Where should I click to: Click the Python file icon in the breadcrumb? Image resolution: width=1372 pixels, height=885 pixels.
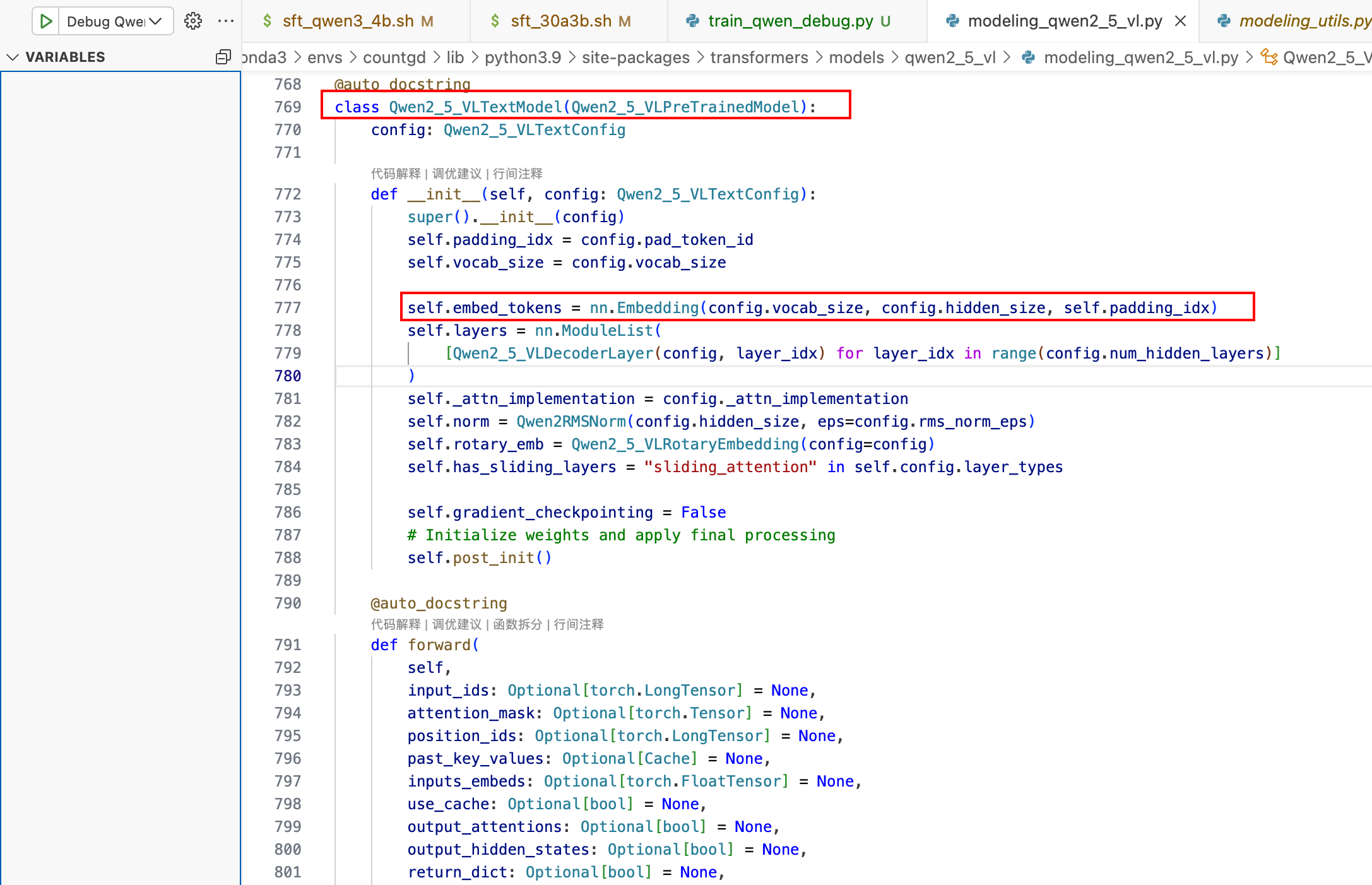tap(1029, 57)
